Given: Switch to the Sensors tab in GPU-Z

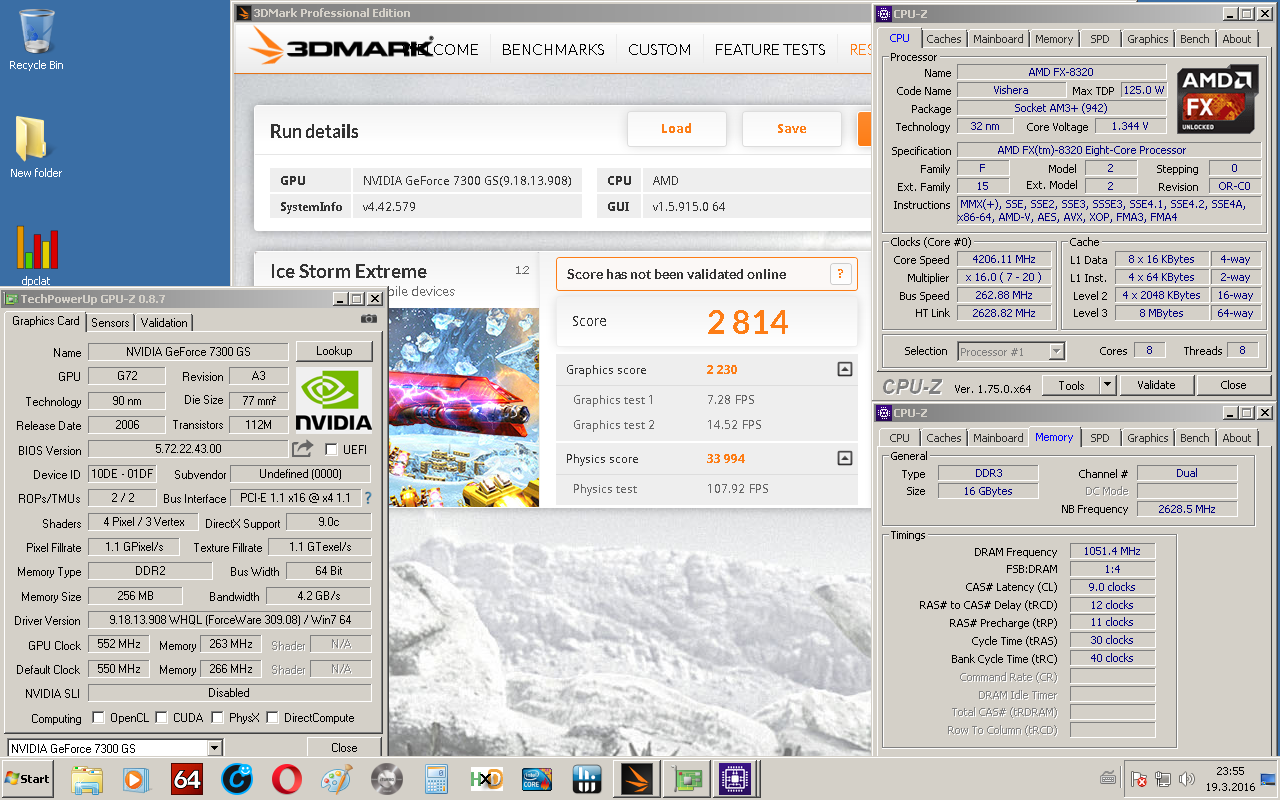Looking at the screenshot, I should click(x=110, y=323).
